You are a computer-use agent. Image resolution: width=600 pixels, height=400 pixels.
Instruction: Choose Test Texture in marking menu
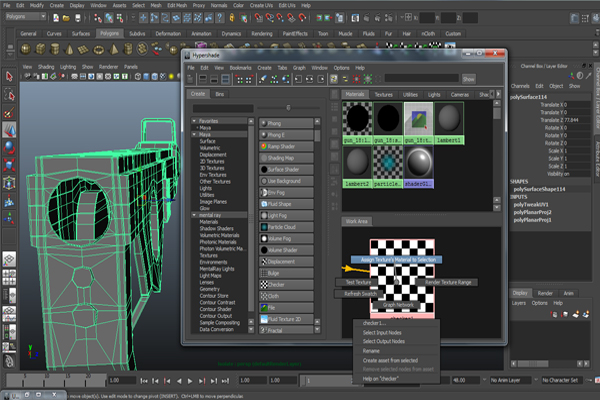pyautogui.click(x=358, y=282)
